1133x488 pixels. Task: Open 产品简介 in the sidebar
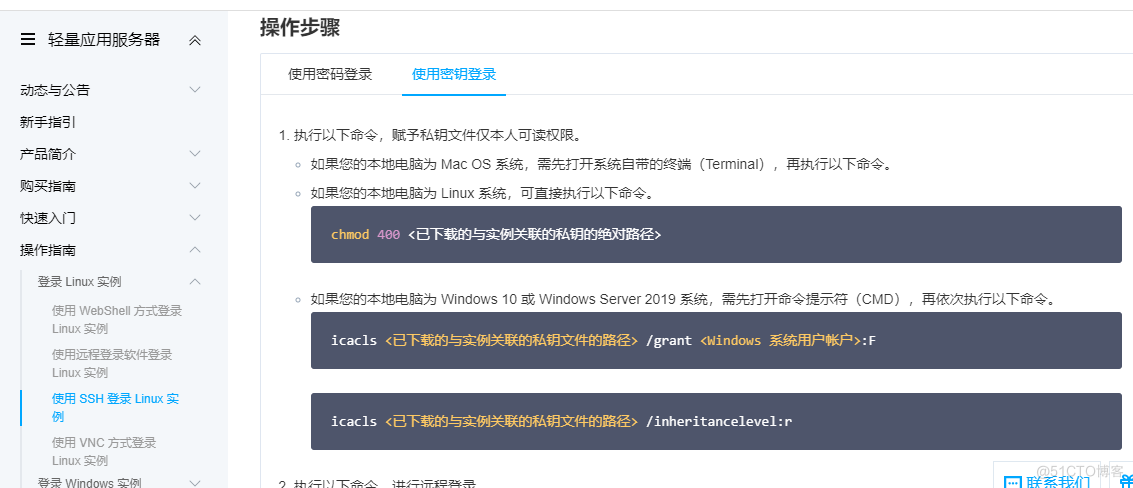point(48,154)
